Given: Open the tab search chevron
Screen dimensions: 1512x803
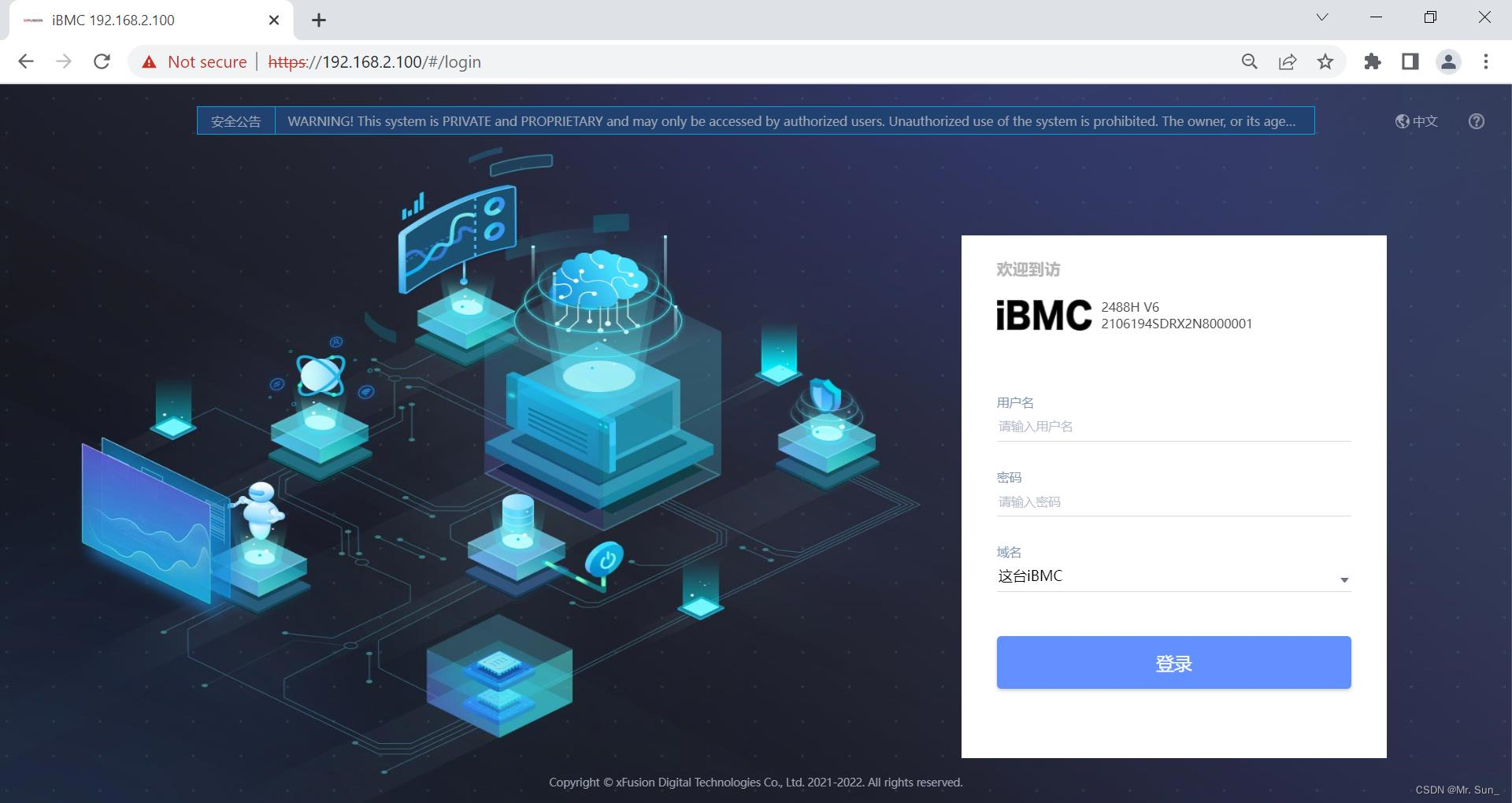Looking at the screenshot, I should [x=1322, y=17].
